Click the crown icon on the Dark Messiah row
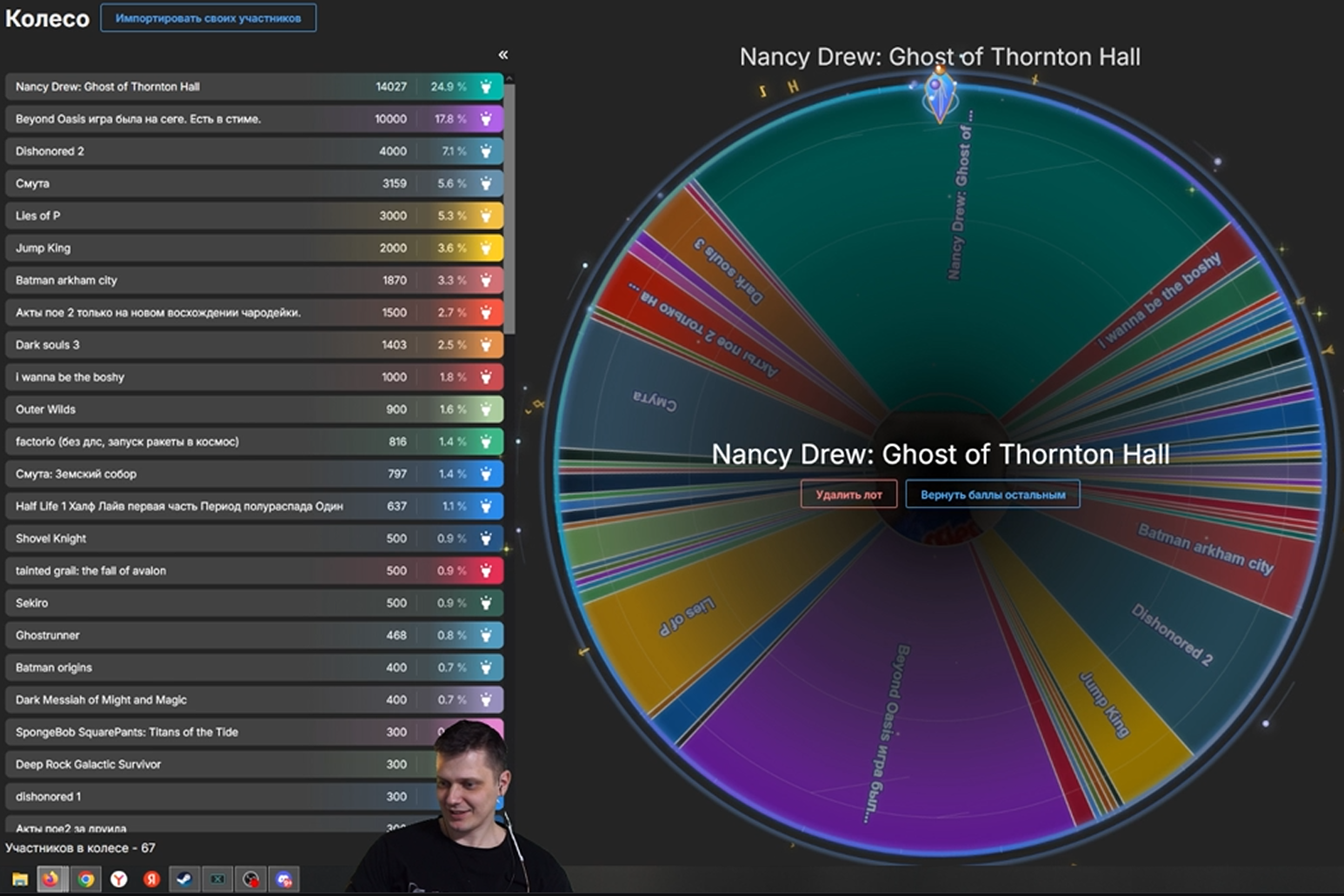The width and height of the screenshot is (1344, 896). (486, 700)
